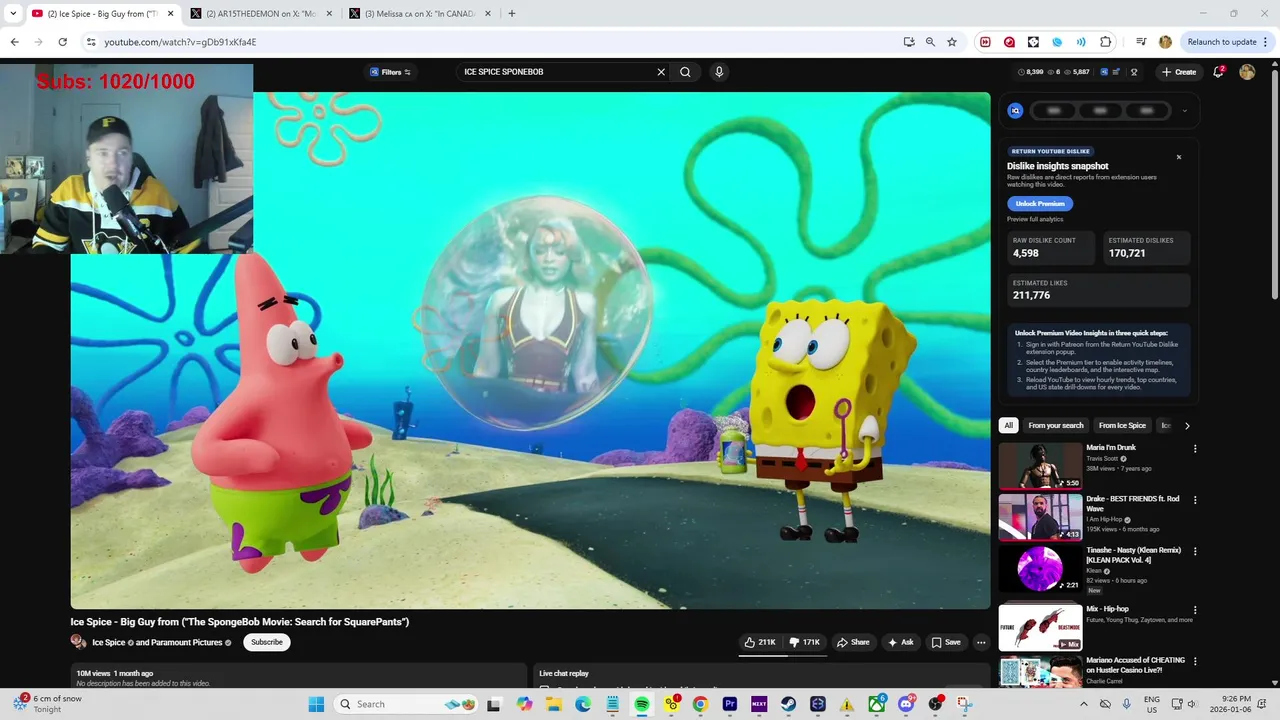Click the trophy icon in the stats bar
1280x720 pixels.
[1134, 72]
